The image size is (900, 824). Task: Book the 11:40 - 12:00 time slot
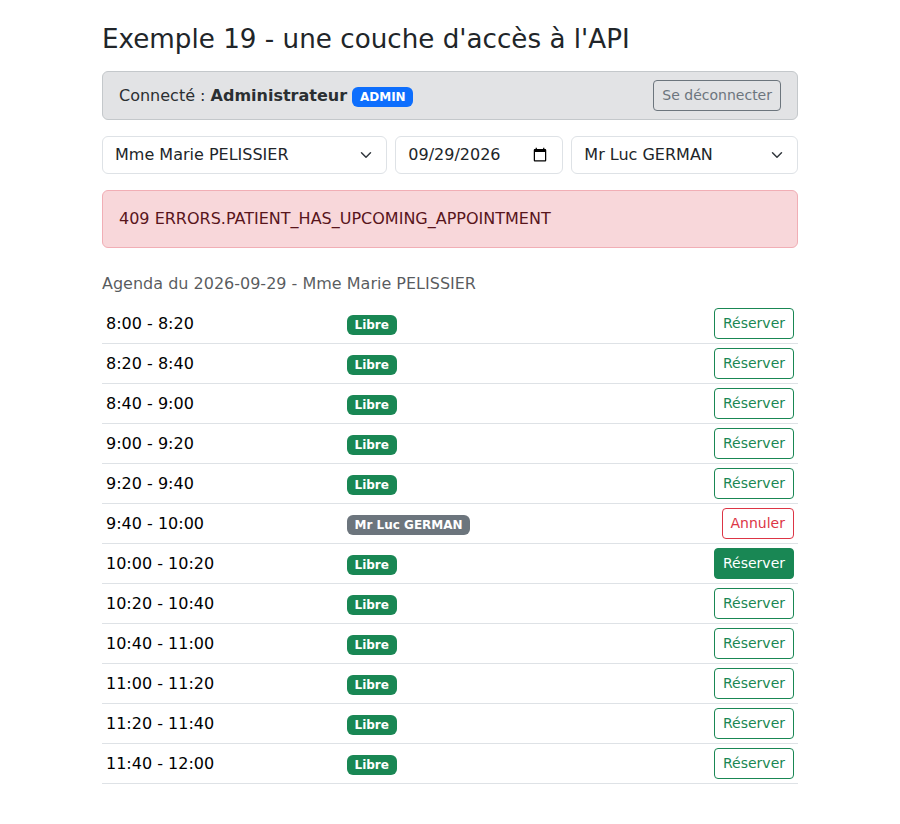tap(754, 763)
